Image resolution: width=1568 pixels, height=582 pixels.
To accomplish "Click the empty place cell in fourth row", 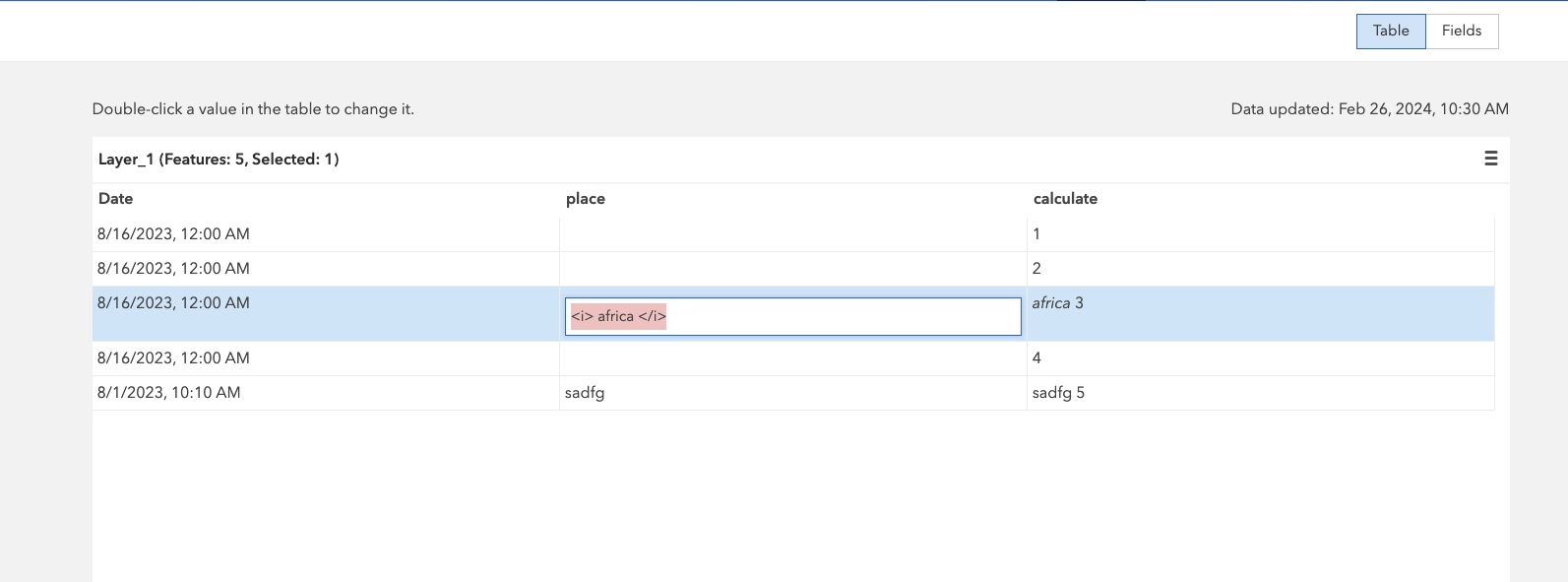I will coord(792,358).
